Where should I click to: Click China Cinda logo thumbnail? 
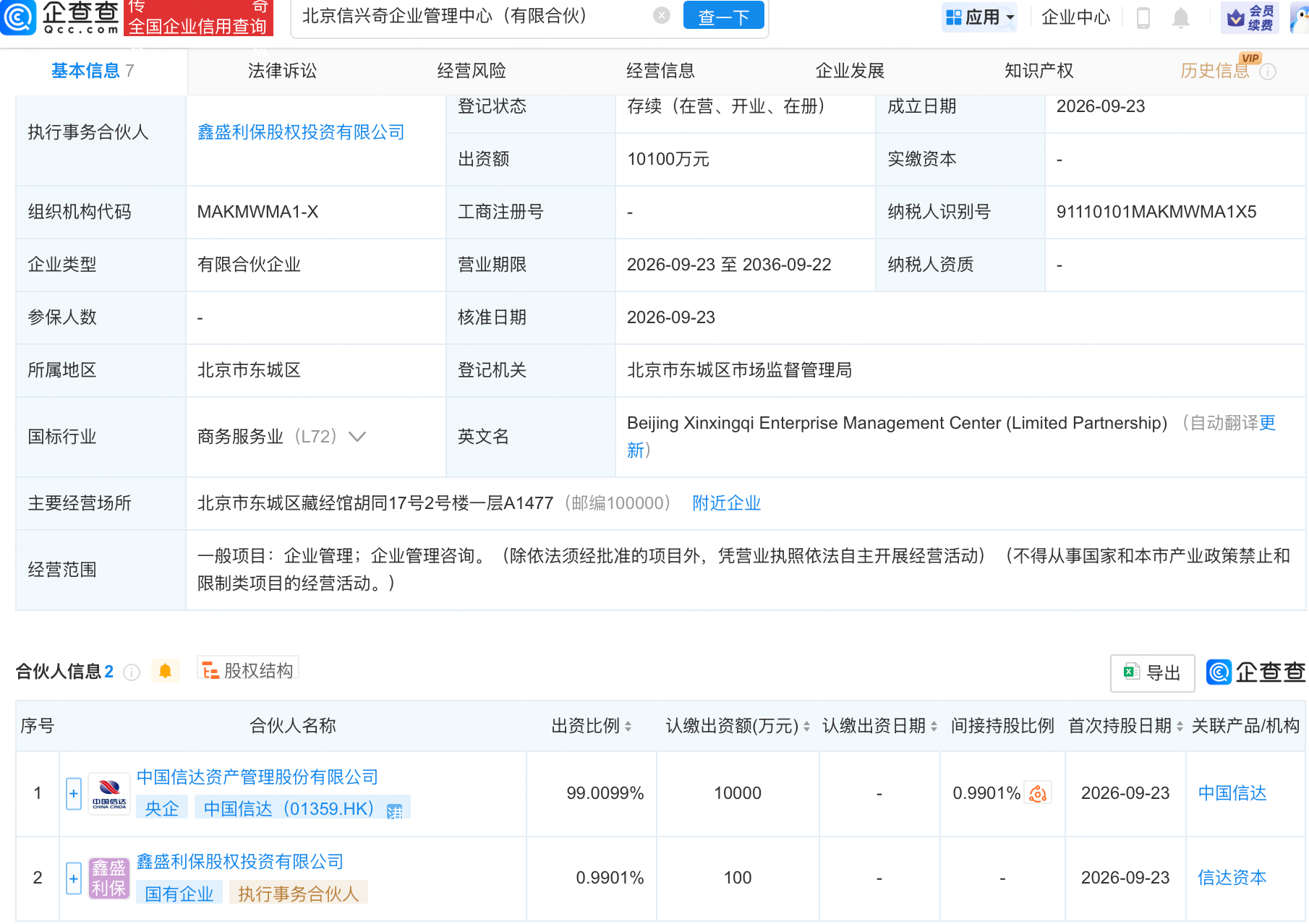point(109,794)
